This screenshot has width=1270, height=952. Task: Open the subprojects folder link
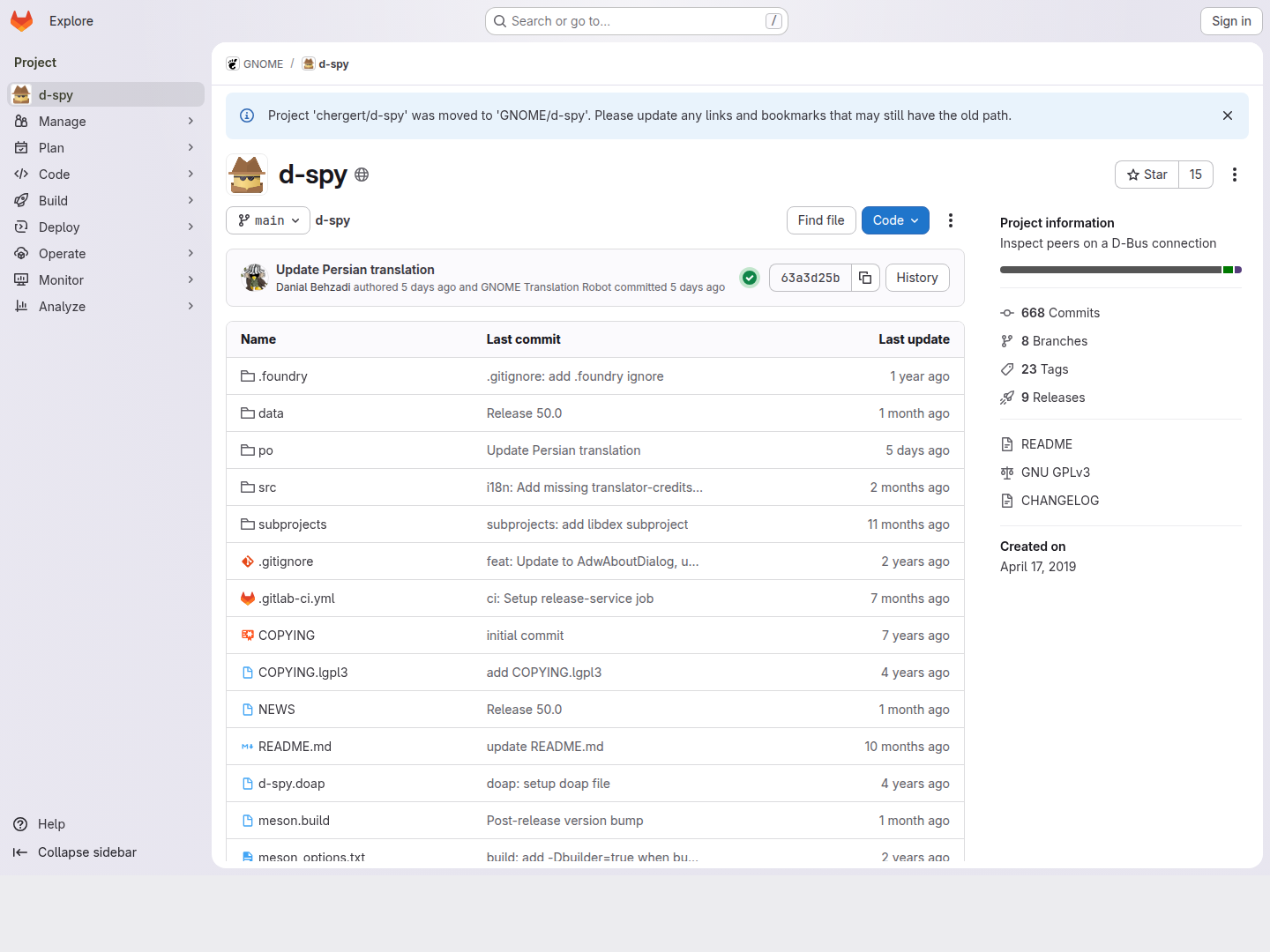(x=293, y=524)
